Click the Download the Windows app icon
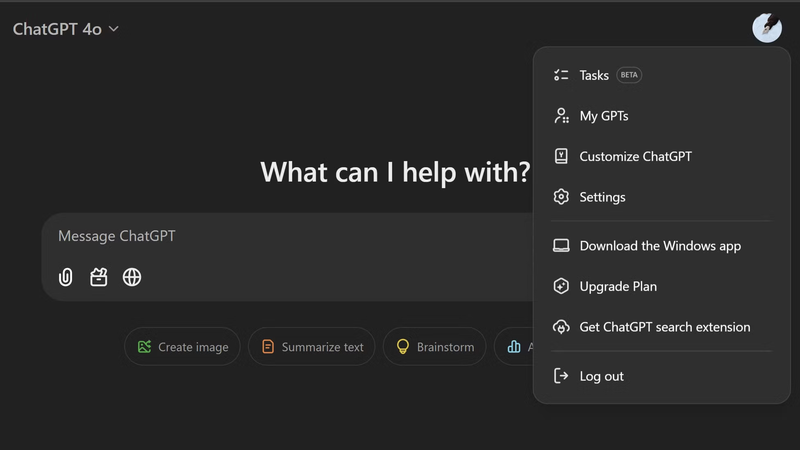 (561, 246)
